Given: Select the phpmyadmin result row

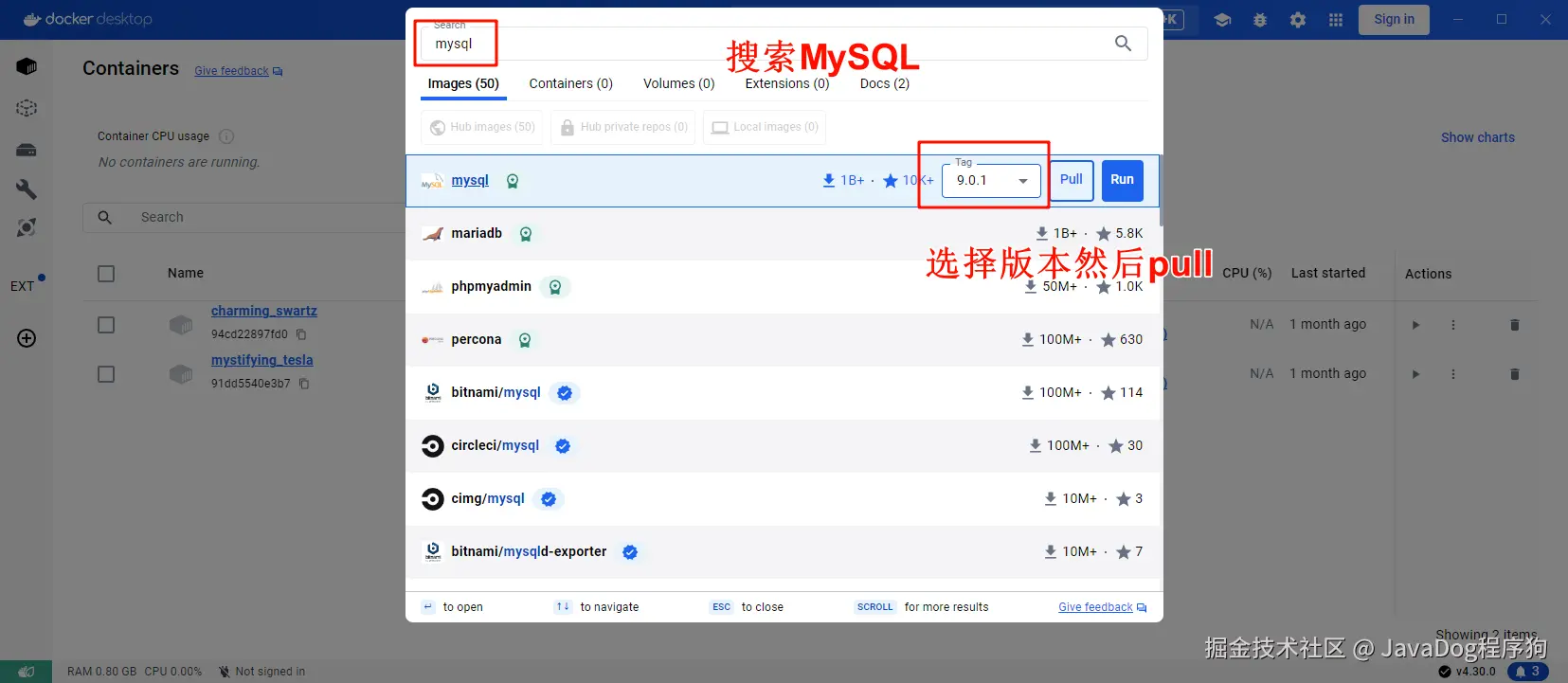Looking at the screenshot, I should [783, 287].
